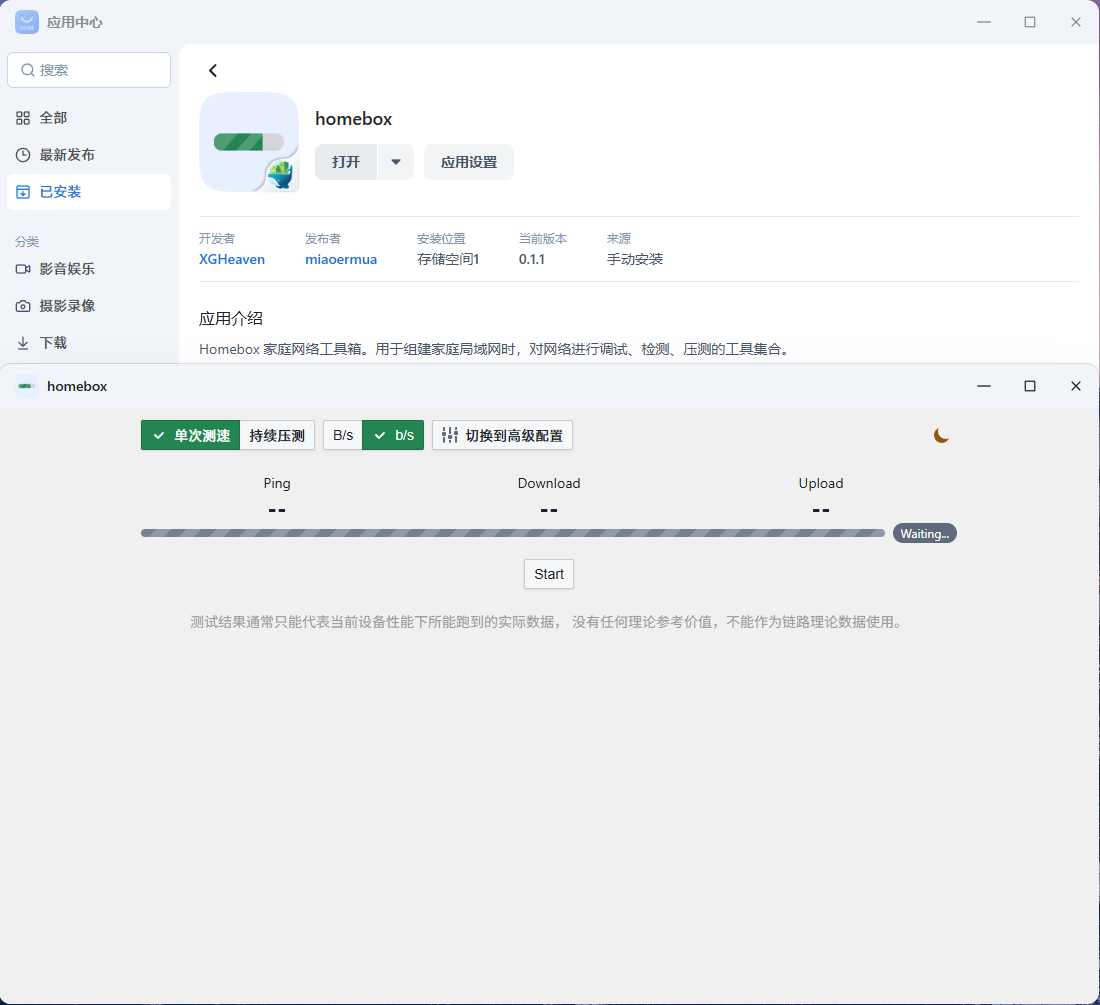Image resolution: width=1100 pixels, height=1005 pixels.
Task: Start the speed test
Action: click(x=549, y=574)
